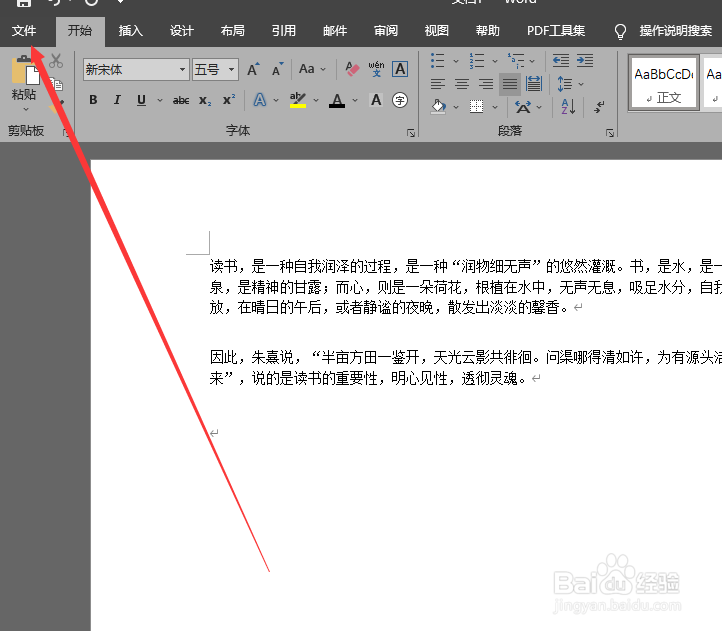Toggle subscript formatting

pyautogui.click(x=205, y=100)
